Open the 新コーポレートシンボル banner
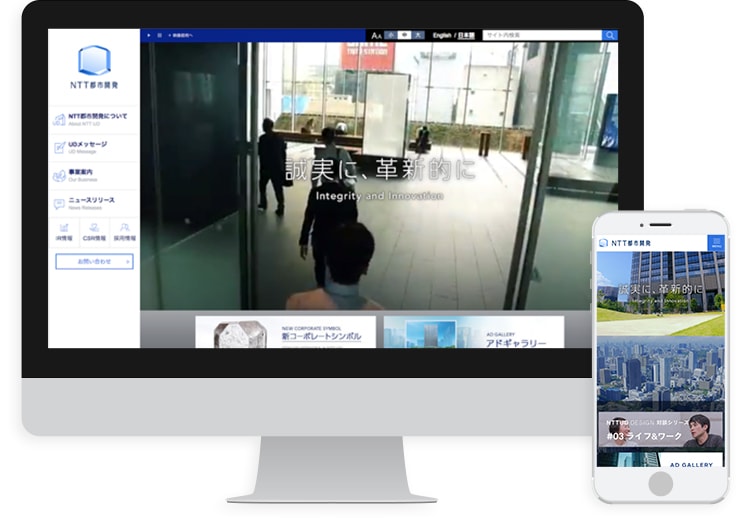 coord(285,333)
